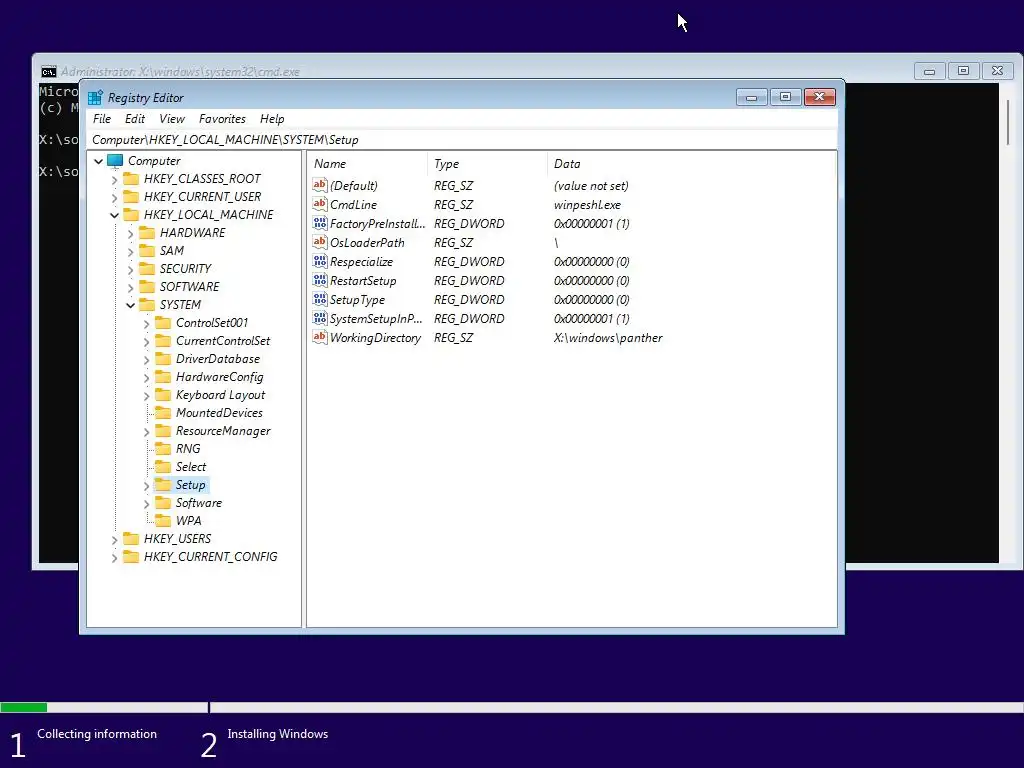Collapse the SYSTEM node
The width and height of the screenshot is (1024, 768).
point(131,305)
